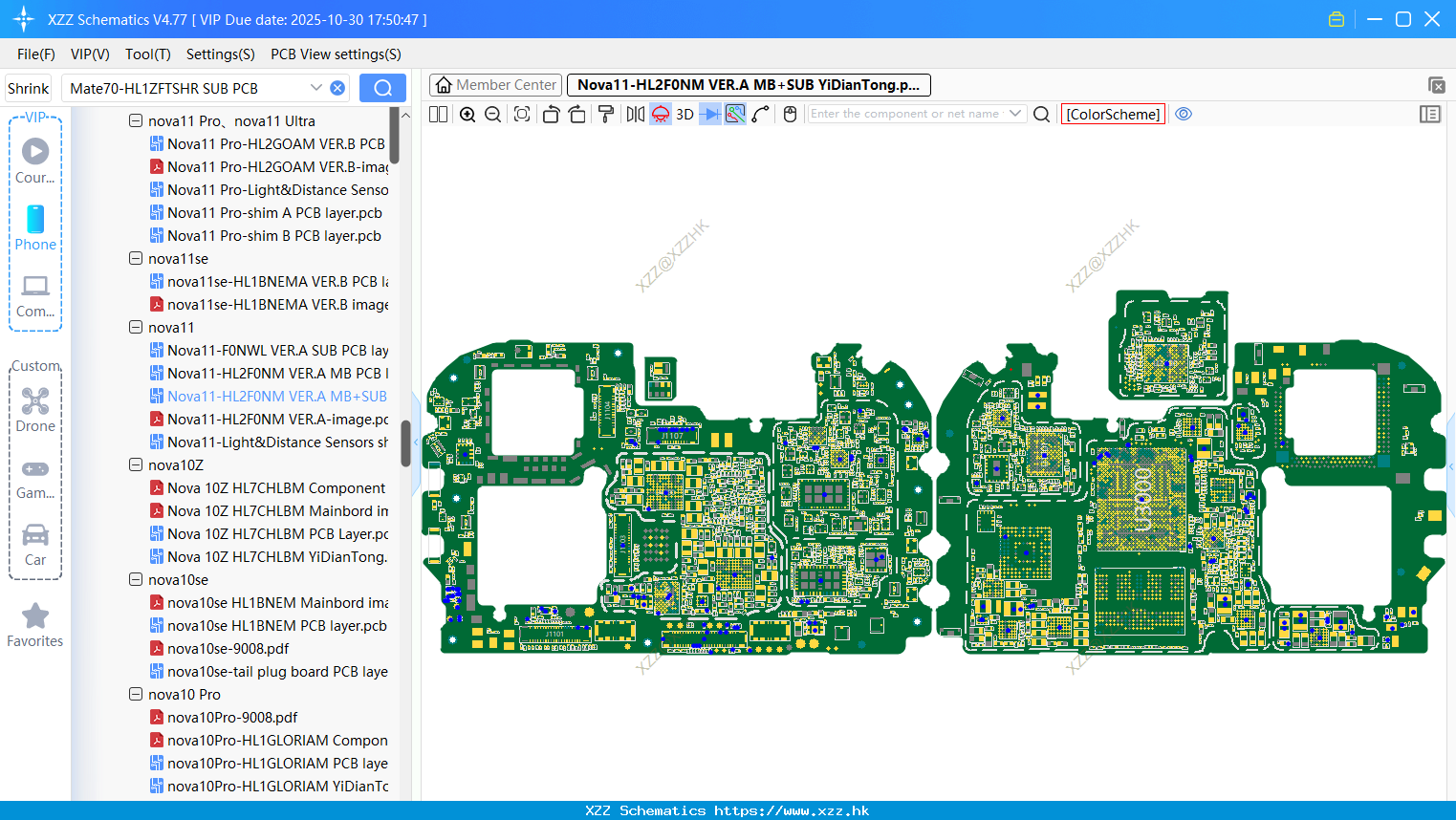
Task: Collapse the nova11 folder
Action: click(136, 328)
